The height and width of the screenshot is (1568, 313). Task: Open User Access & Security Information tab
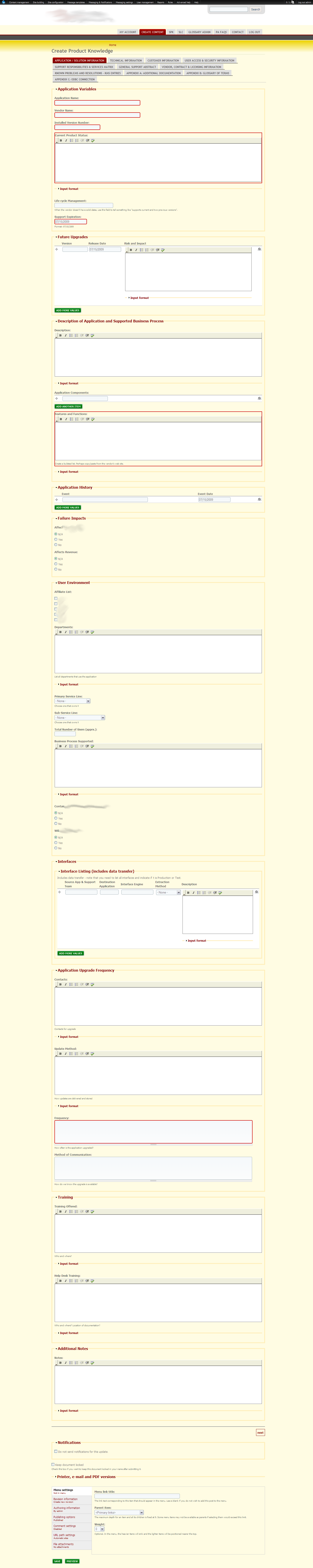(x=209, y=61)
